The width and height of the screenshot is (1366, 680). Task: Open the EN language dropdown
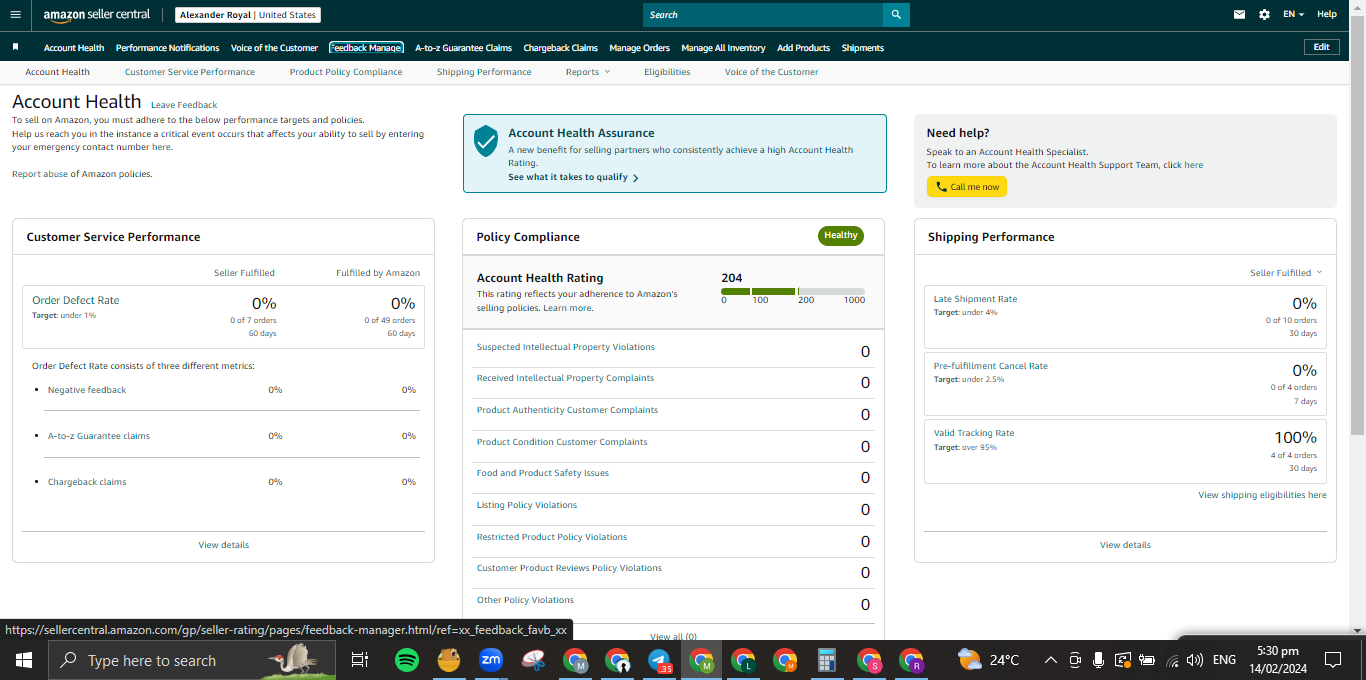coord(1294,15)
